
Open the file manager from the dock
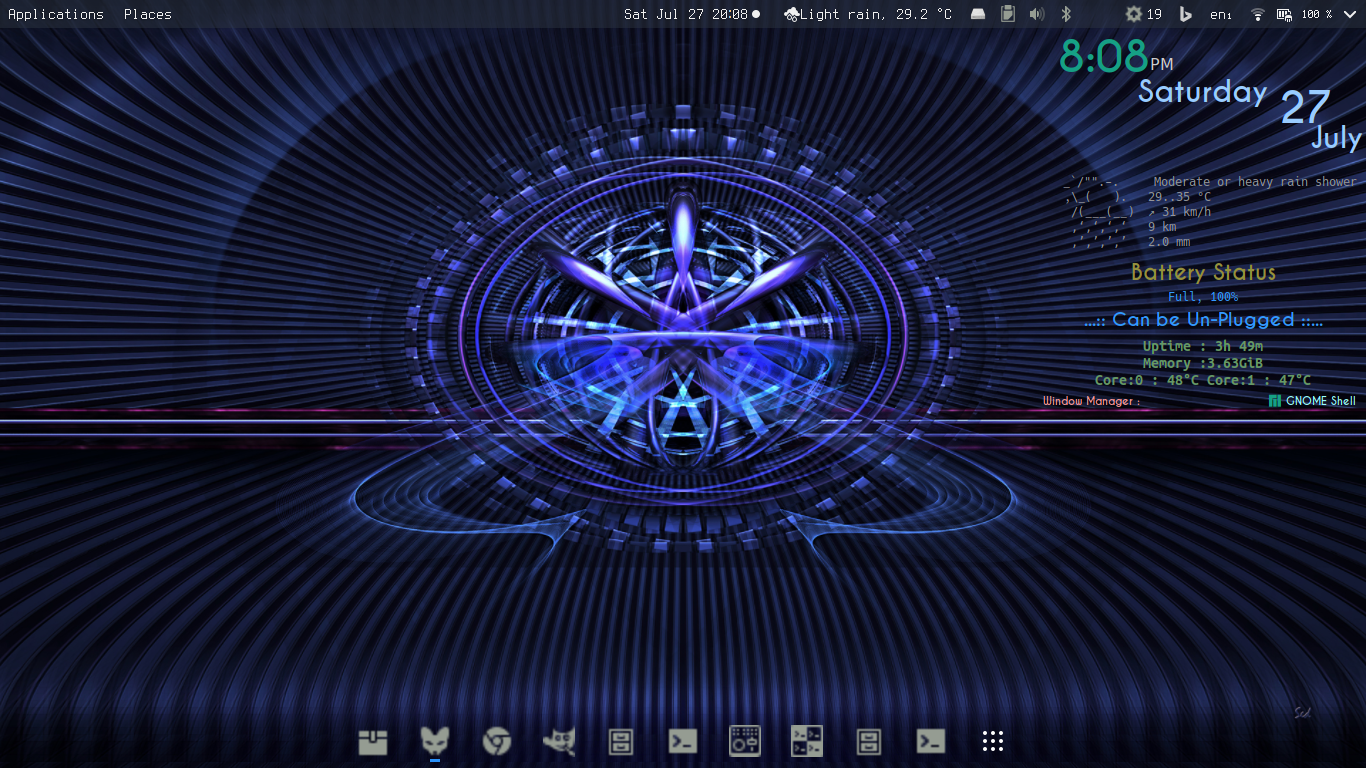pos(621,741)
